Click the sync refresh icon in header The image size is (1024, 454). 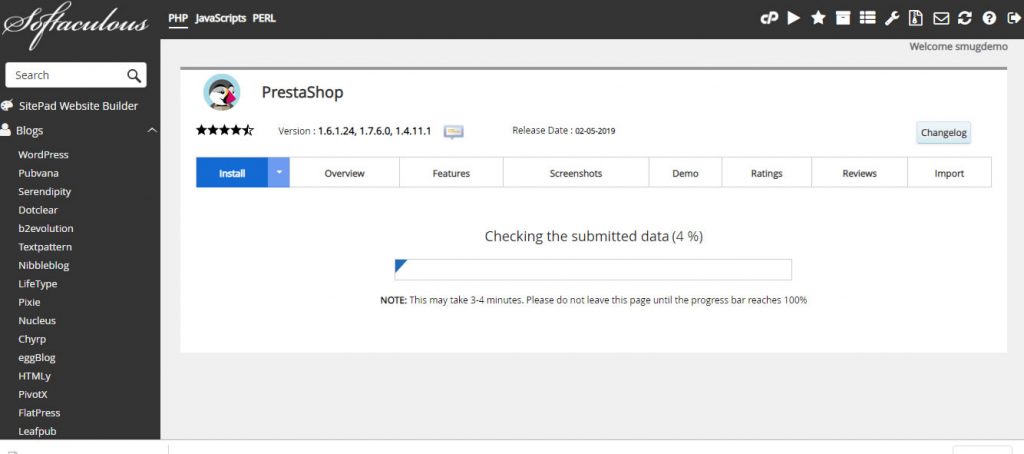(x=965, y=18)
